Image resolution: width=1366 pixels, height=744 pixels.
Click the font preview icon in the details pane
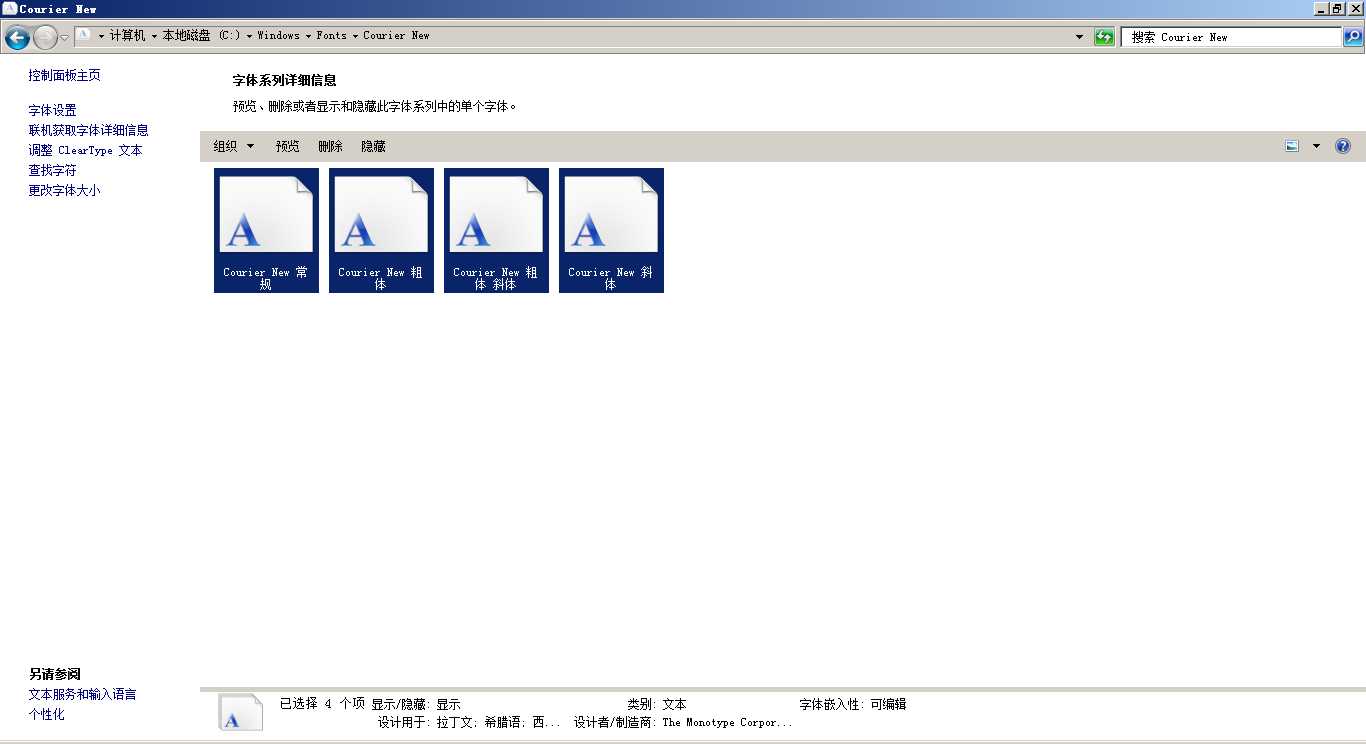tap(241, 713)
